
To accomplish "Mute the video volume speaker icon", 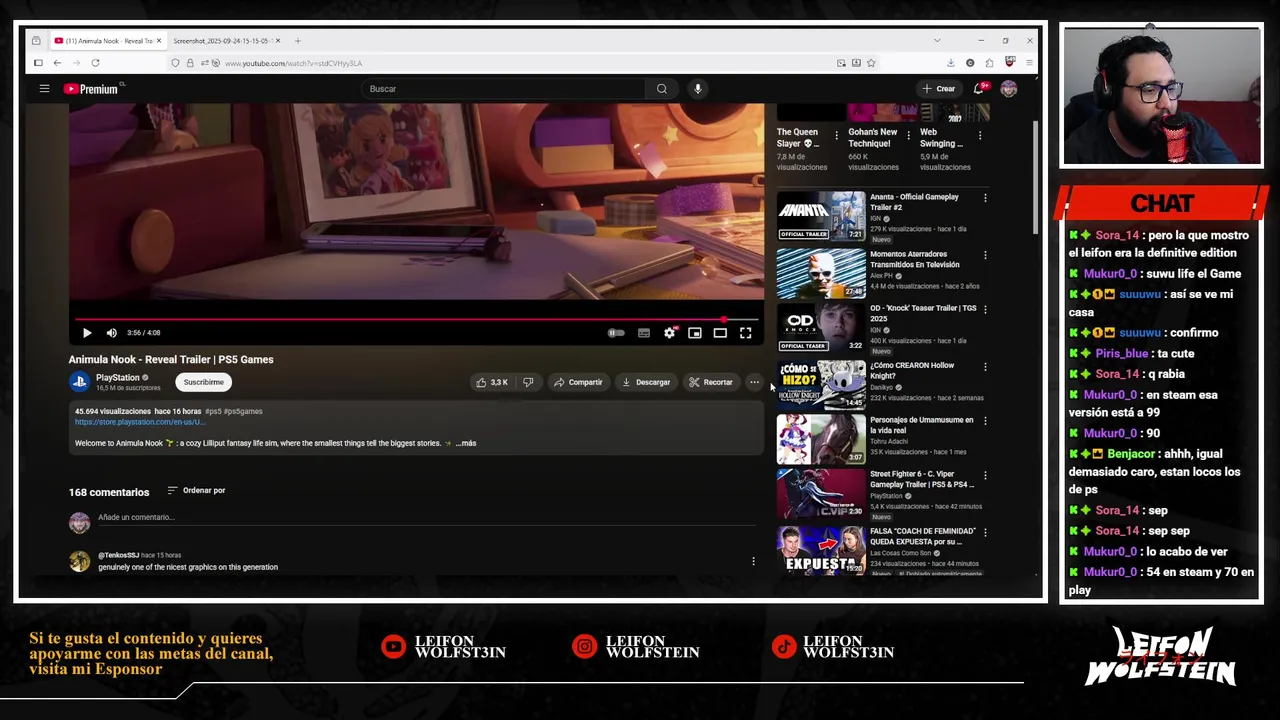I will click(111, 333).
